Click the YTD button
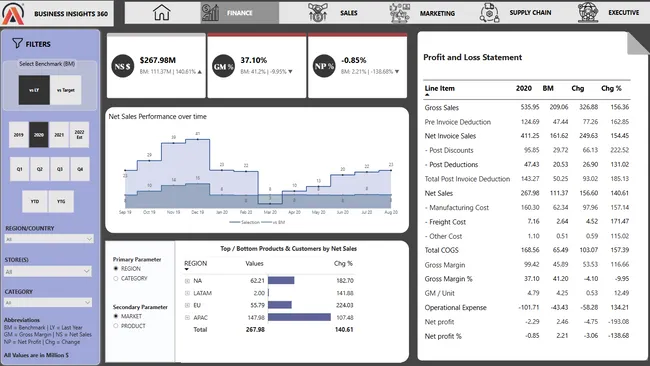This screenshot has height=366, width=650. pyautogui.click(x=34, y=201)
